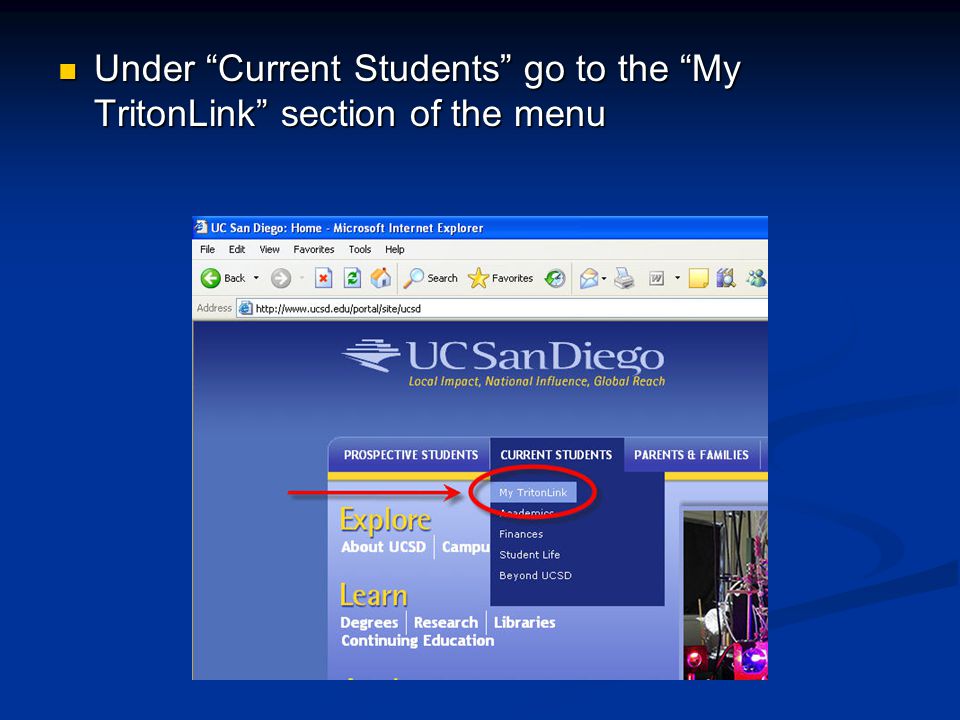Go to Home page icon
The image size is (960, 720).
click(x=381, y=278)
